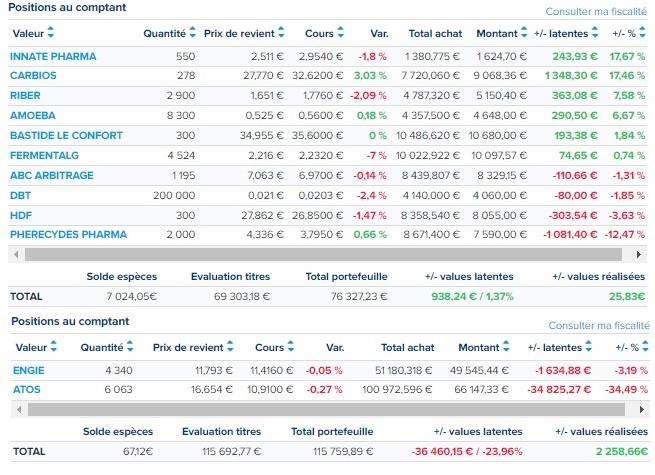The height and width of the screenshot is (475, 655).
Task: Open INNATE PHARMA position
Action: [x=53, y=56]
